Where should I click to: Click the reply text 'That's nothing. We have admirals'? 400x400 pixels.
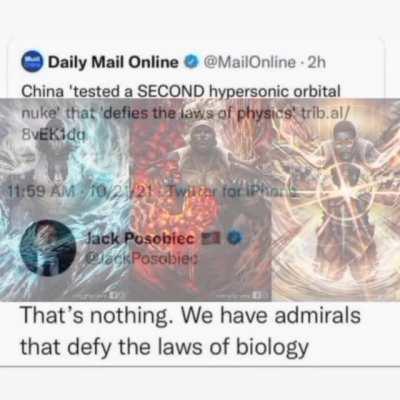191,315
